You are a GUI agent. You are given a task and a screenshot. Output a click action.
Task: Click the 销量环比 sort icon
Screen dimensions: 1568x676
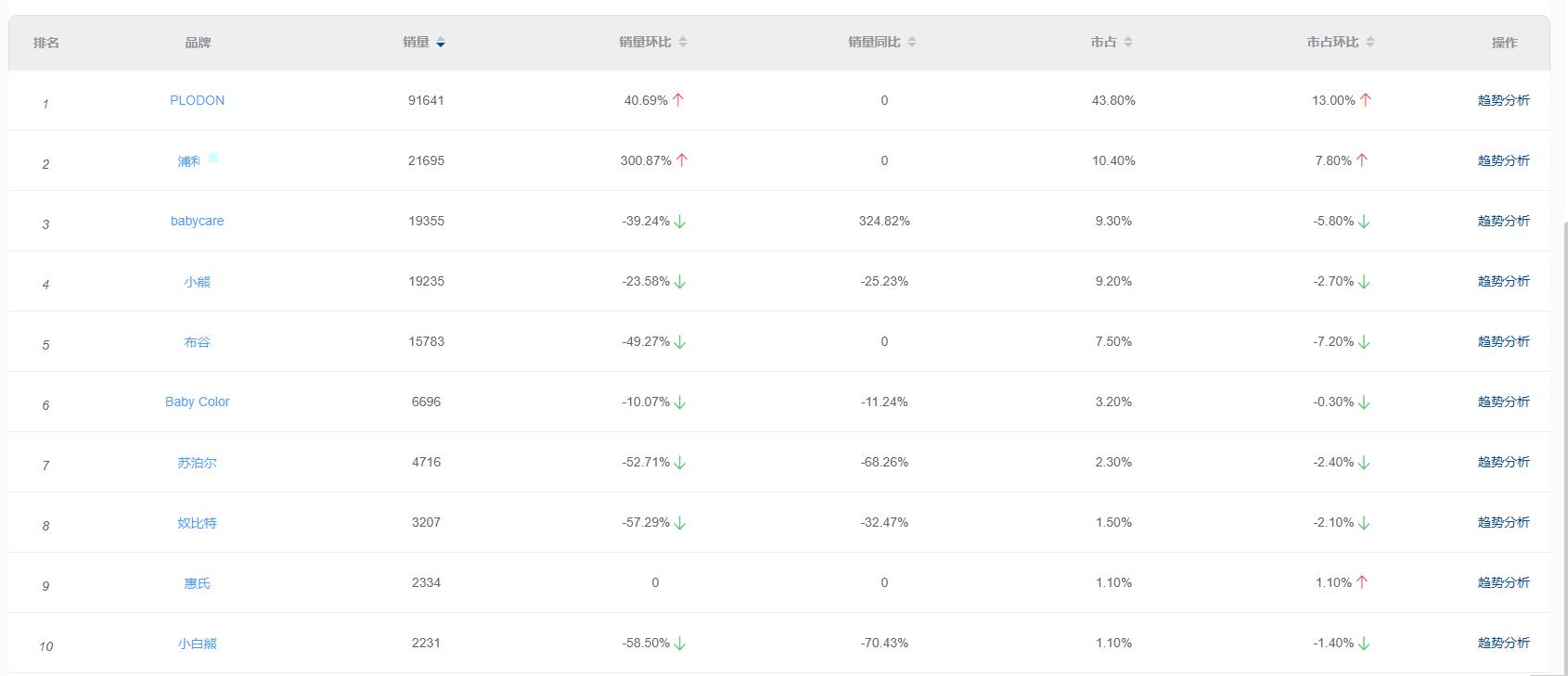pyautogui.click(x=683, y=43)
